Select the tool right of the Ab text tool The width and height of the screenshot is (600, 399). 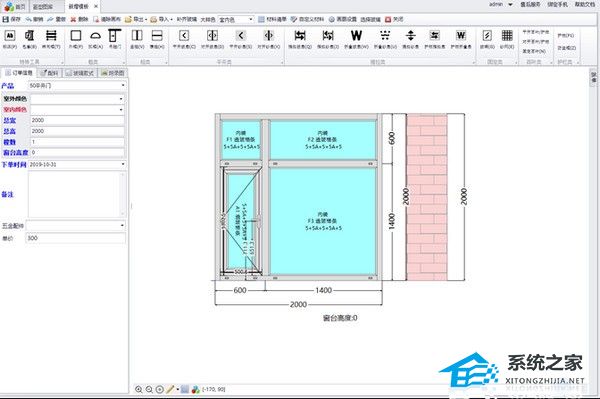tap(29, 39)
